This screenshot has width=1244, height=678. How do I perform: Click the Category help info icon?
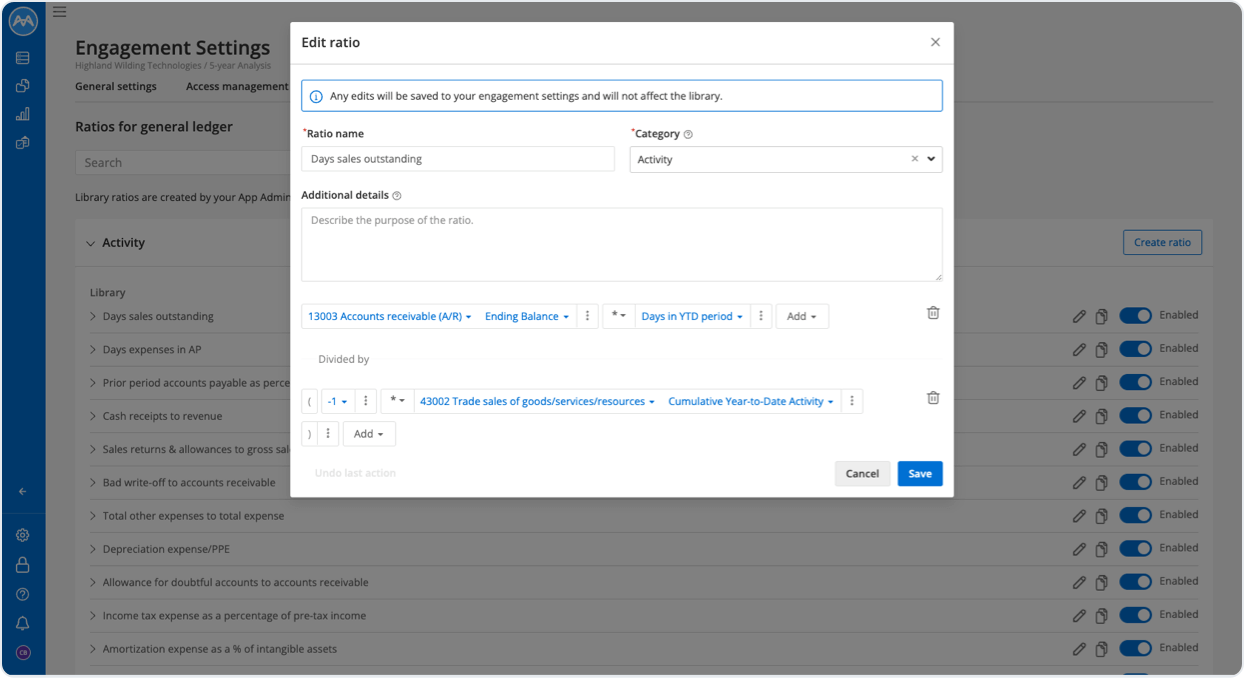(x=688, y=134)
